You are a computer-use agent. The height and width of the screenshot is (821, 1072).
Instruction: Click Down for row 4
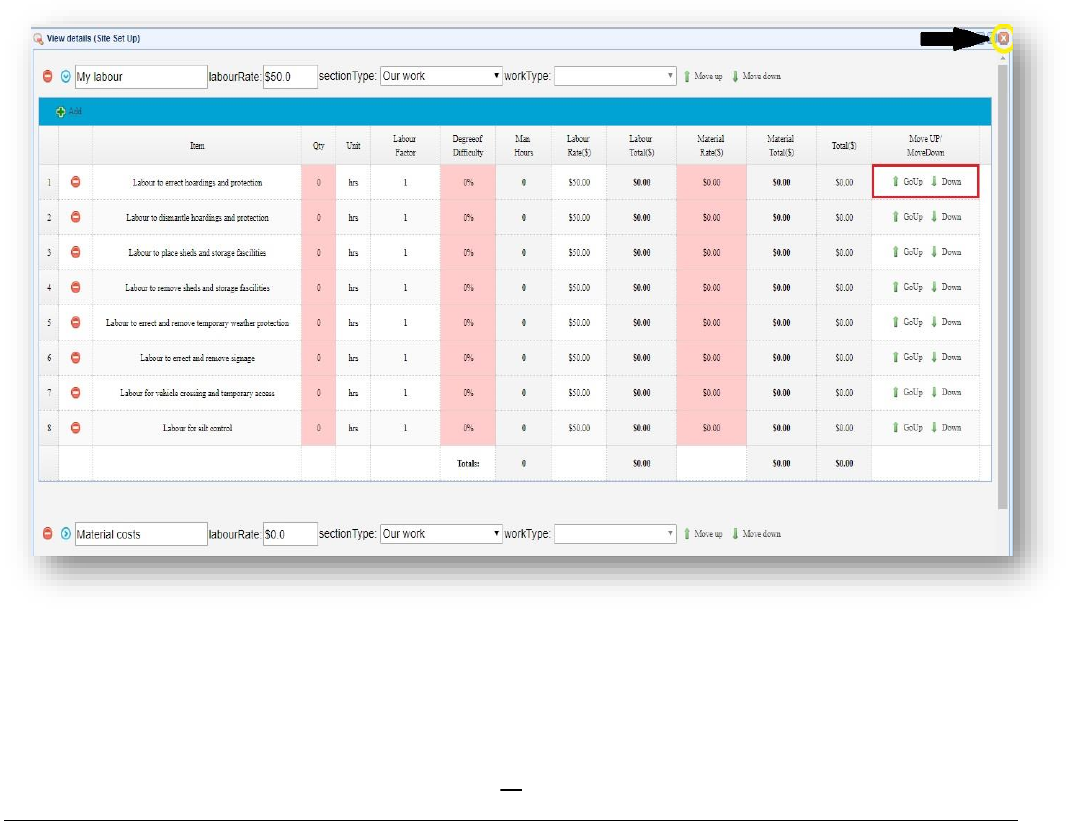point(946,287)
